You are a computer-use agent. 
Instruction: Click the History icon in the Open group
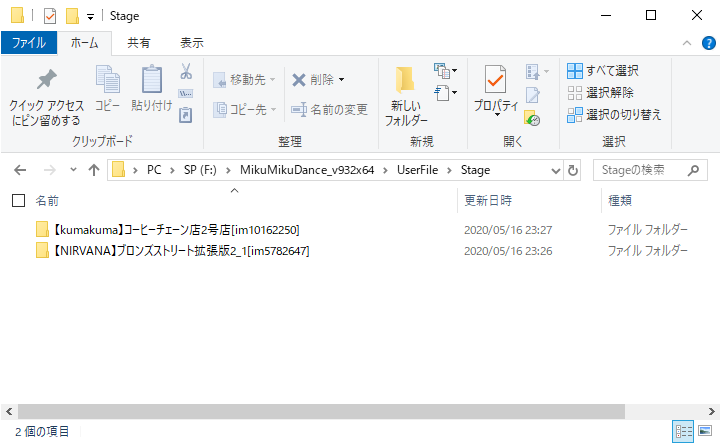532,118
